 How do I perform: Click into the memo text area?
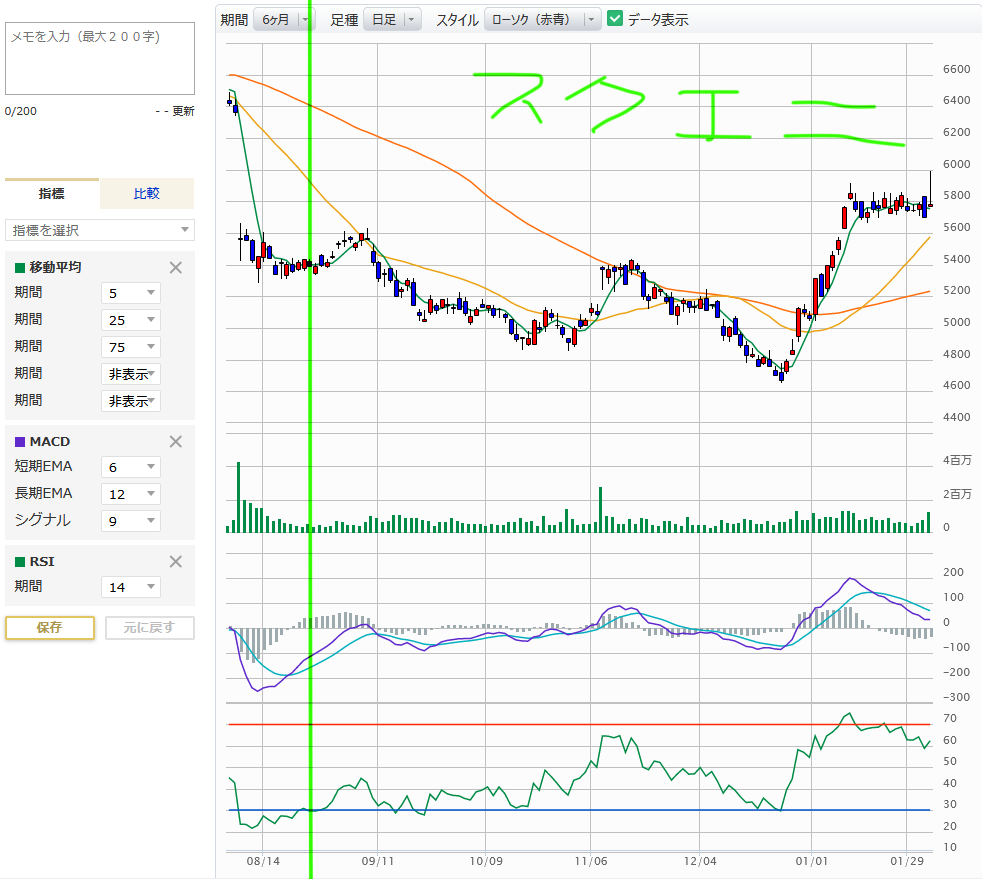tap(100, 58)
